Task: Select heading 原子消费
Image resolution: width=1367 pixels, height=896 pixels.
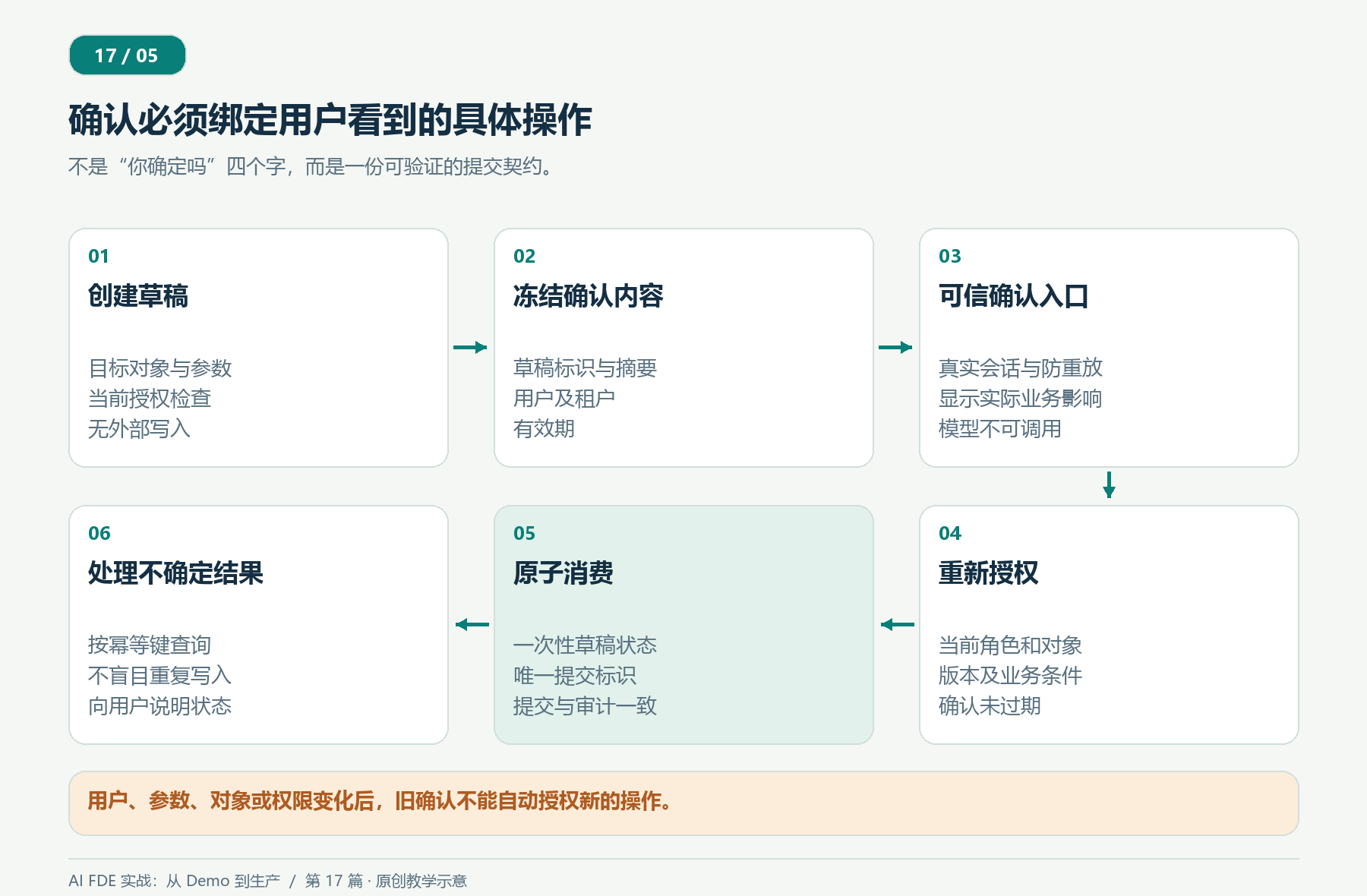Action: pyautogui.click(x=564, y=573)
